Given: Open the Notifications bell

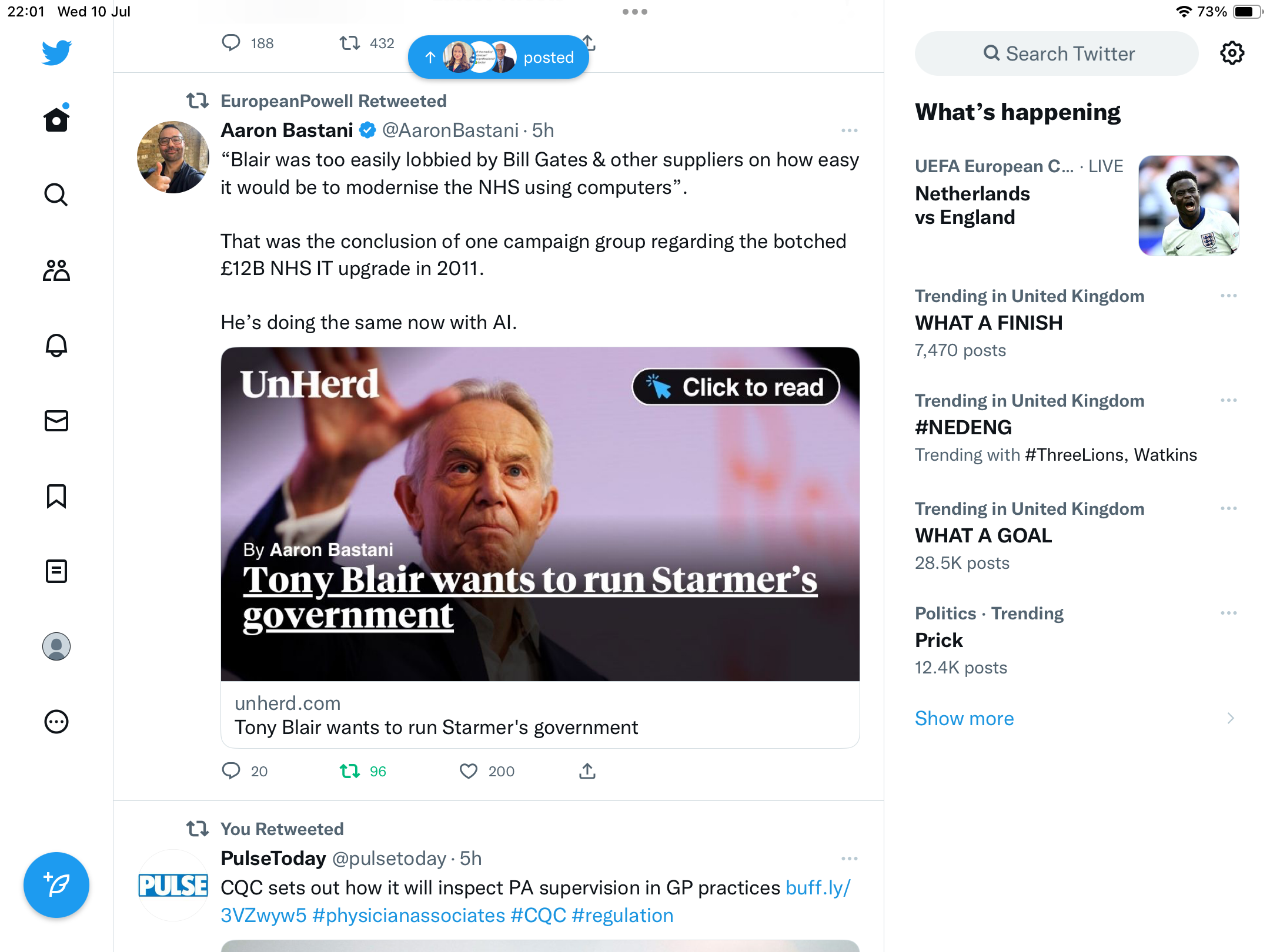Looking at the screenshot, I should 56,346.
